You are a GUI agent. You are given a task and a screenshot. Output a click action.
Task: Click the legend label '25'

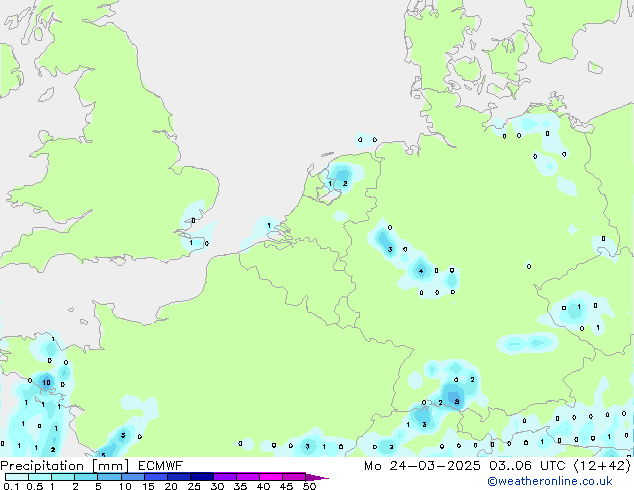pyautogui.click(x=194, y=486)
